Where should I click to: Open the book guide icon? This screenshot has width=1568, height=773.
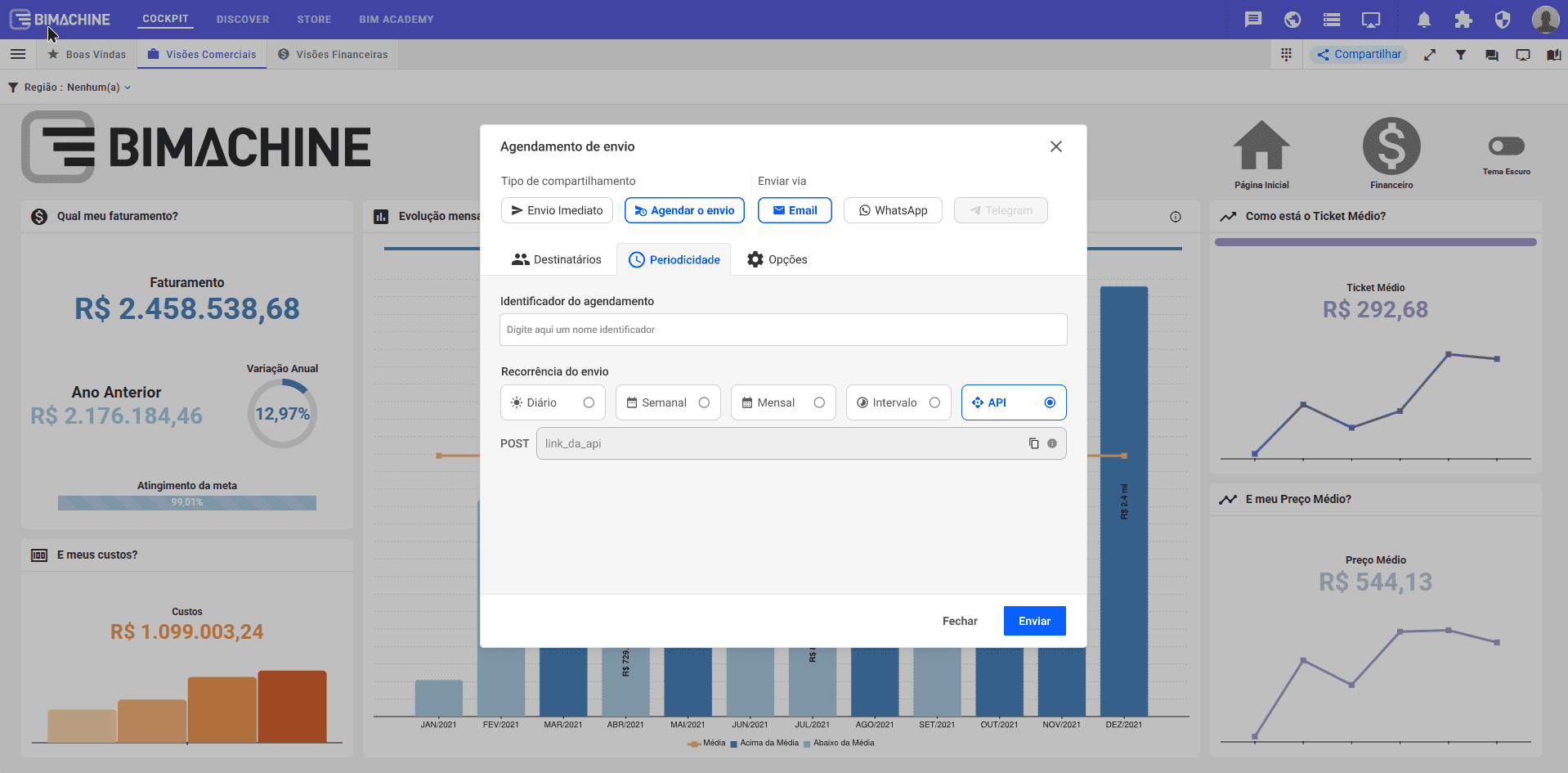click(x=1554, y=55)
